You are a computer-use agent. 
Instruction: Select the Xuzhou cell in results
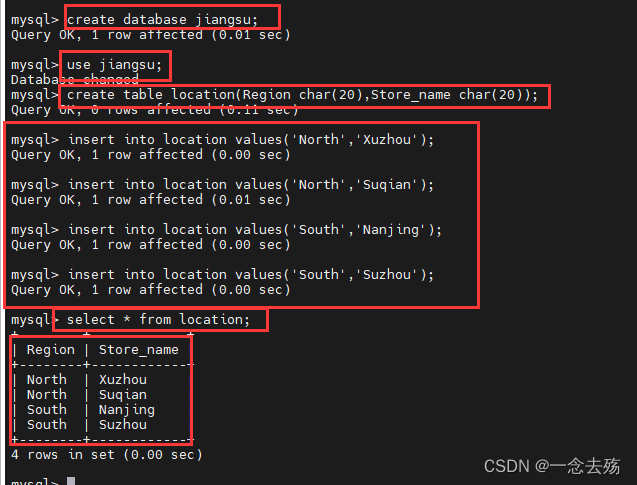[122, 380]
